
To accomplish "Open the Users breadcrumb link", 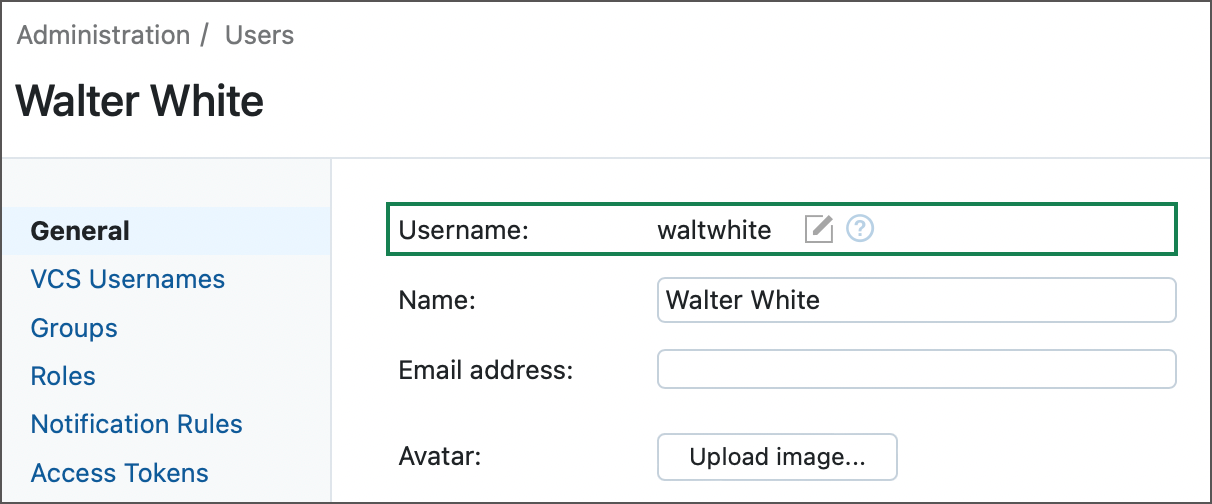I will (x=259, y=35).
